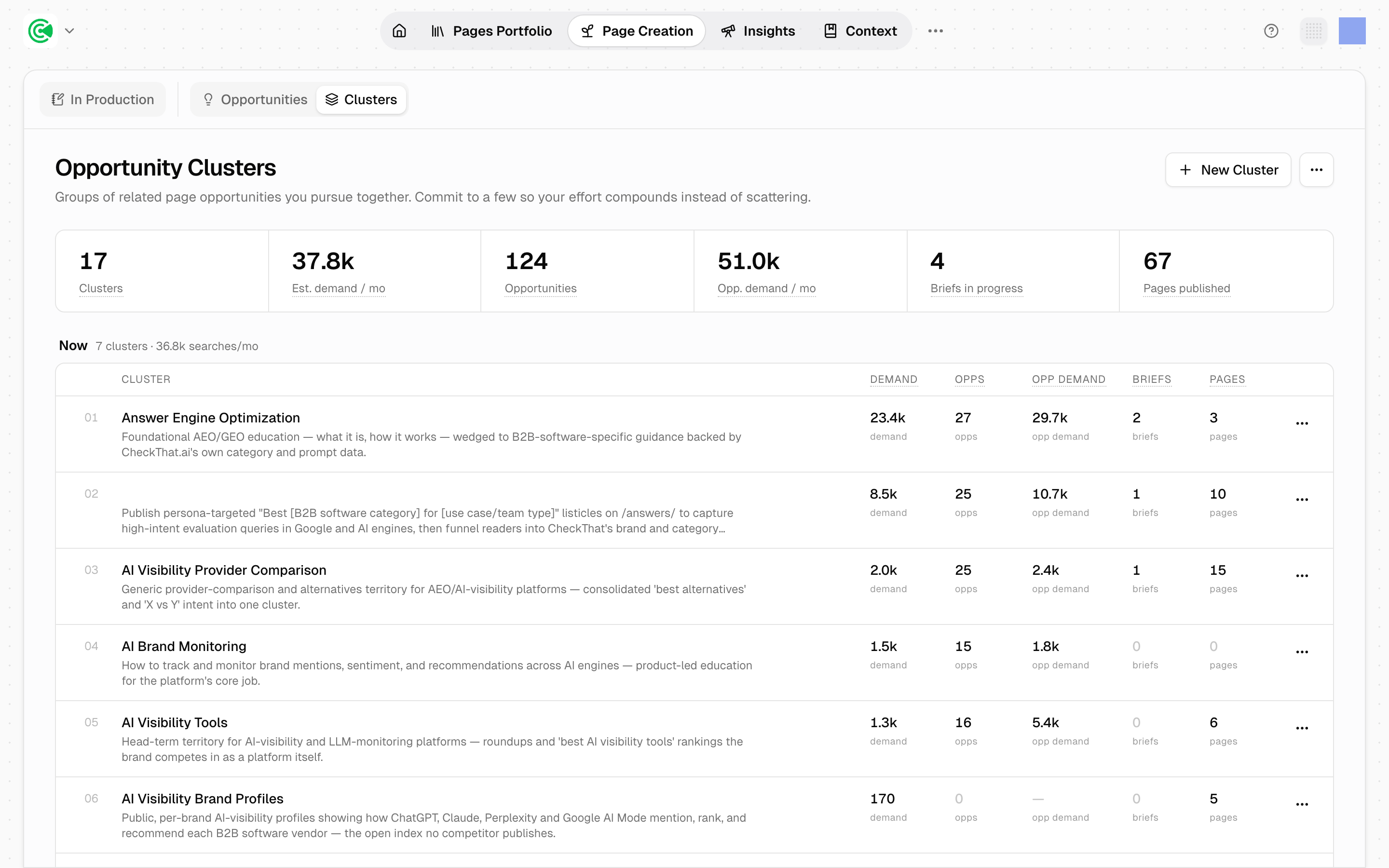
Task: Click 27 opps in Answer Engine Optimization row
Action: (963, 418)
